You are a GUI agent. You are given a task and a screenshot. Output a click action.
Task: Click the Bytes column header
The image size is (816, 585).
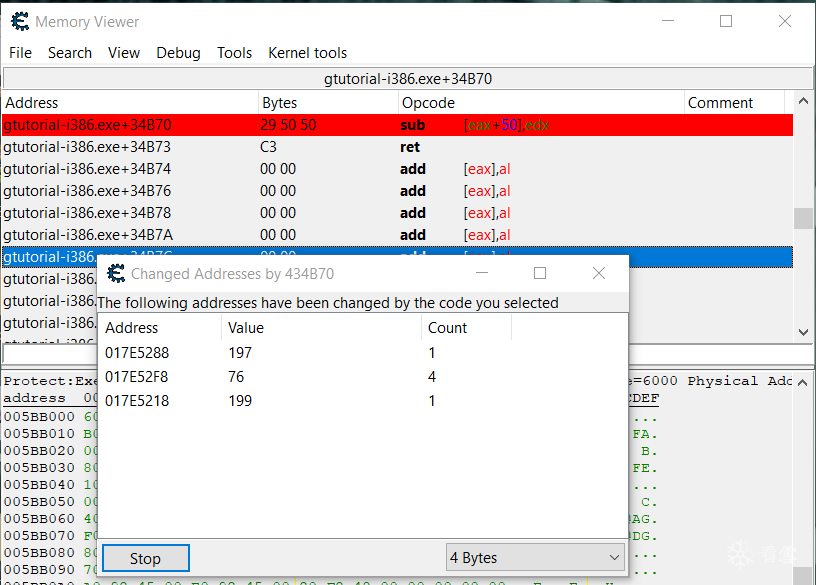point(328,103)
